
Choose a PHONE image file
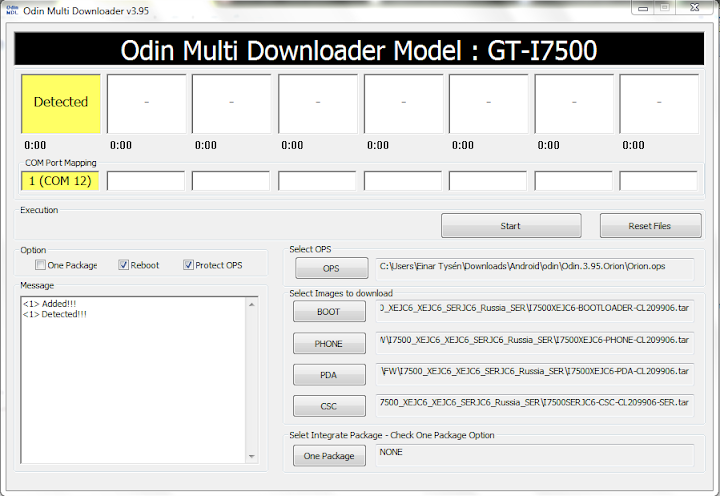pyautogui.click(x=329, y=343)
